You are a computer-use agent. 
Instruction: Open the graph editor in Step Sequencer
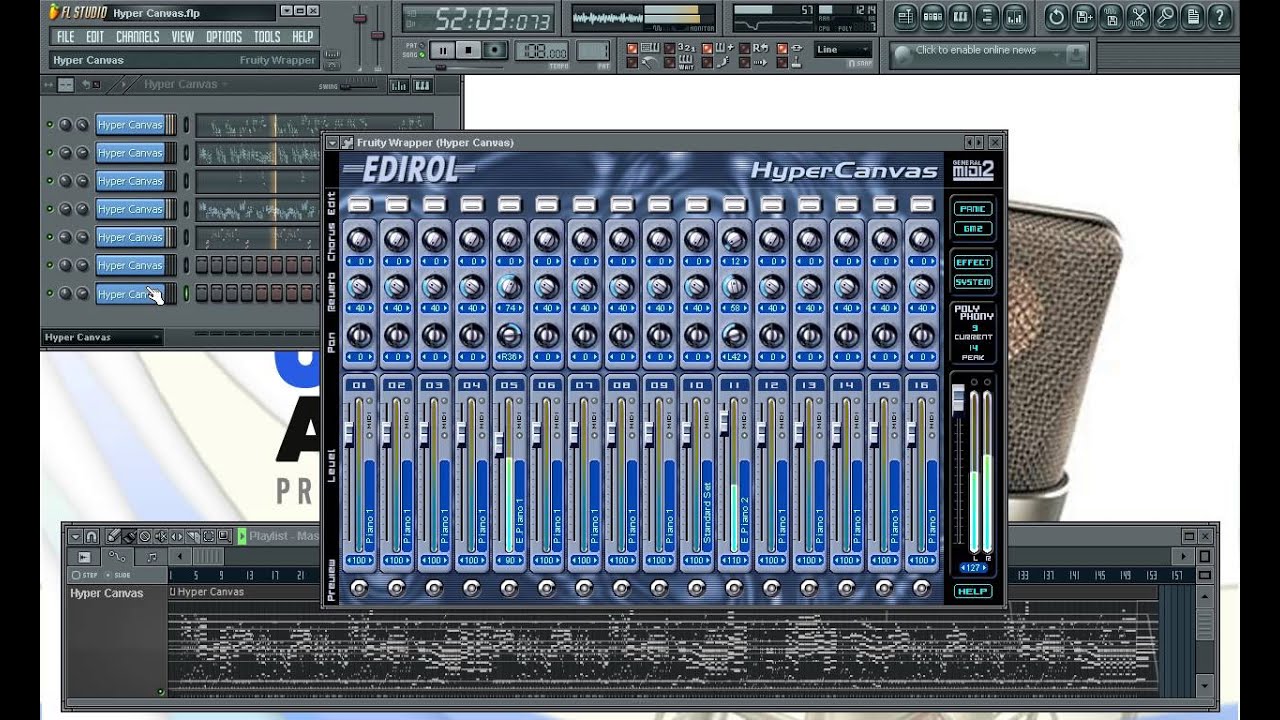pos(398,85)
